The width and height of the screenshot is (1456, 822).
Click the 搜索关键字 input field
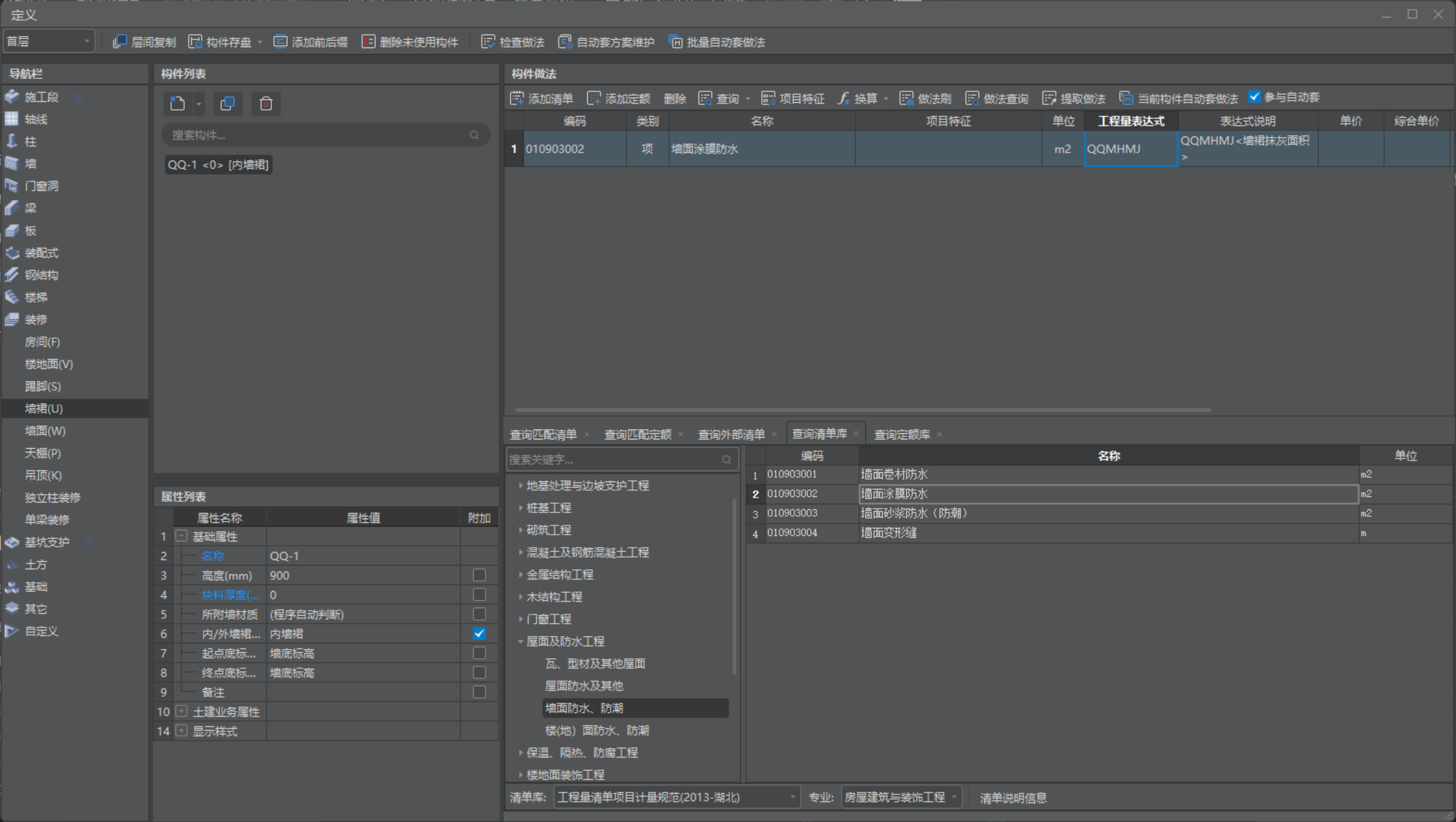click(x=622, y=459)
